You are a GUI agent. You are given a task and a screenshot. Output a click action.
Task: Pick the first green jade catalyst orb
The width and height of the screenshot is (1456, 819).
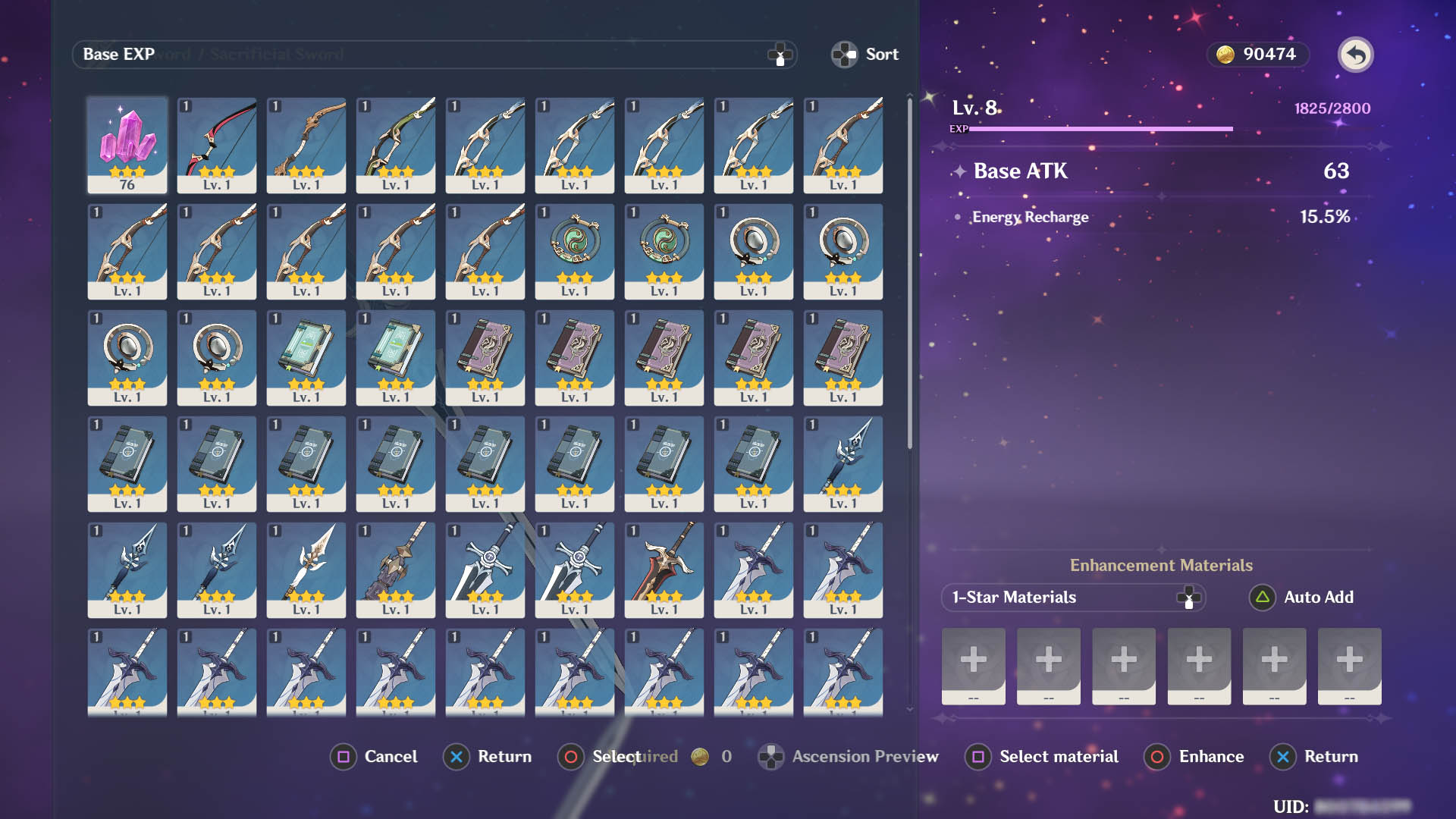pos(574,250)
